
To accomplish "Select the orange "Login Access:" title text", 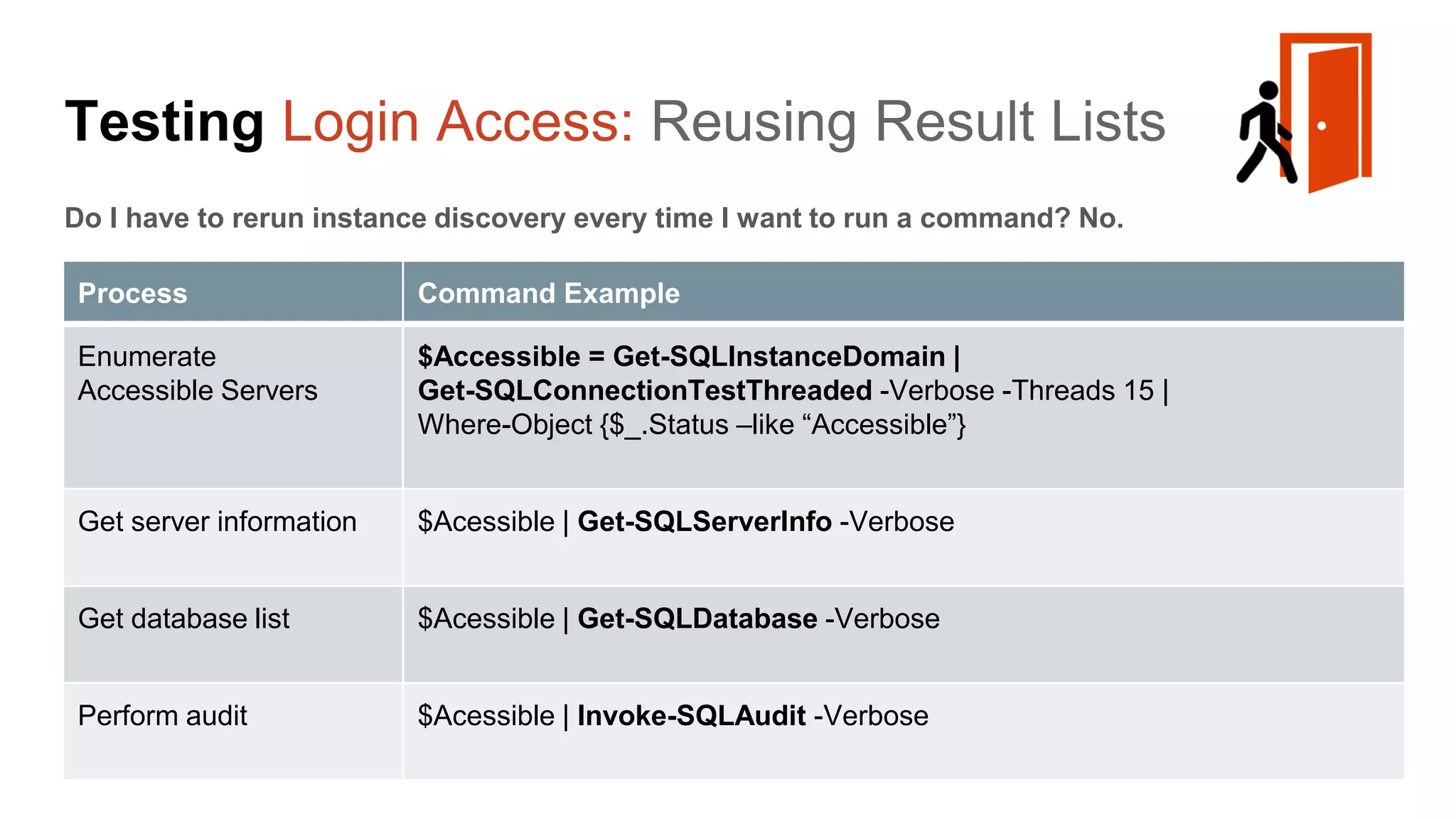I will coord(457,122).
